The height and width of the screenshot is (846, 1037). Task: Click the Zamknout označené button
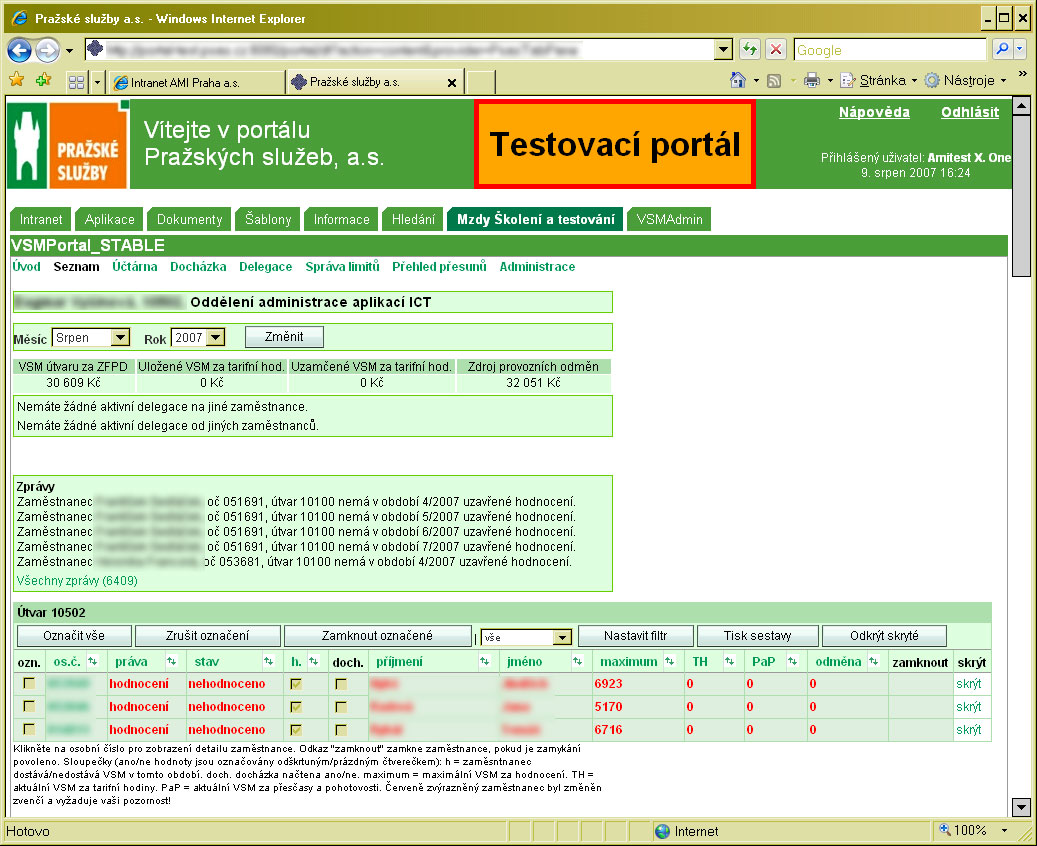pos(378,636)
